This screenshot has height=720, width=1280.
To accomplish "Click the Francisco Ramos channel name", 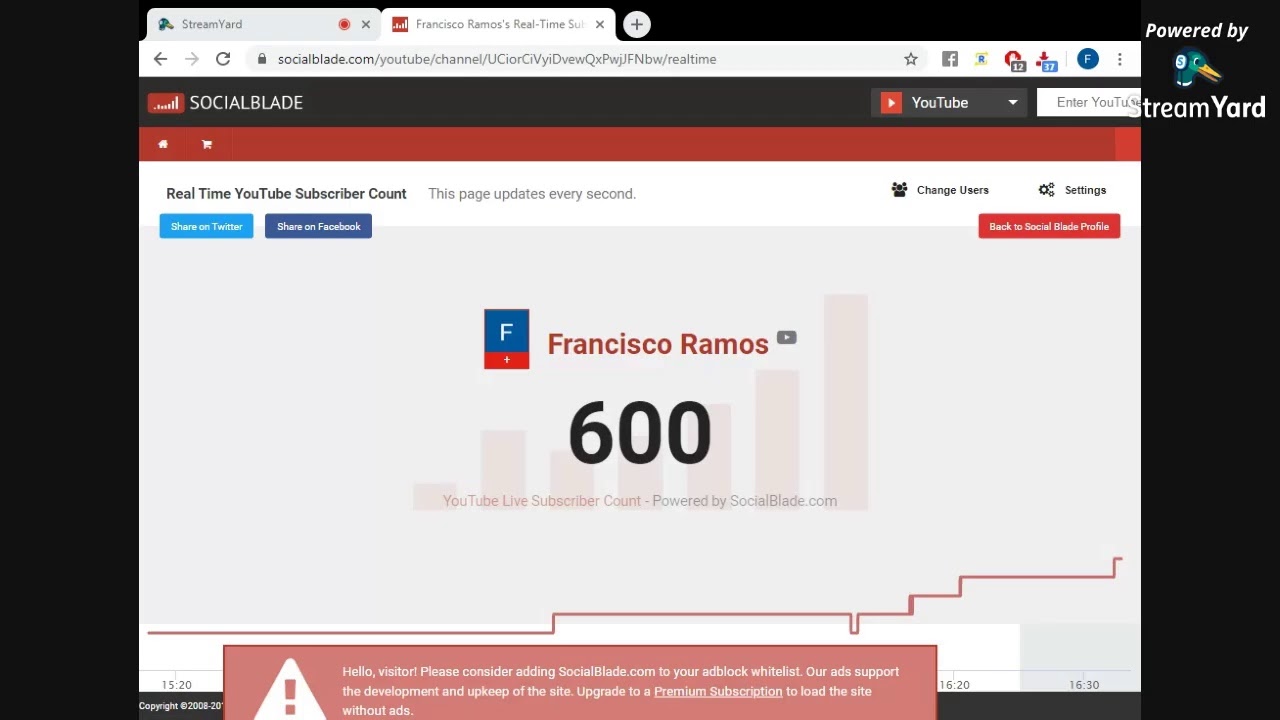I will (658, 344).
